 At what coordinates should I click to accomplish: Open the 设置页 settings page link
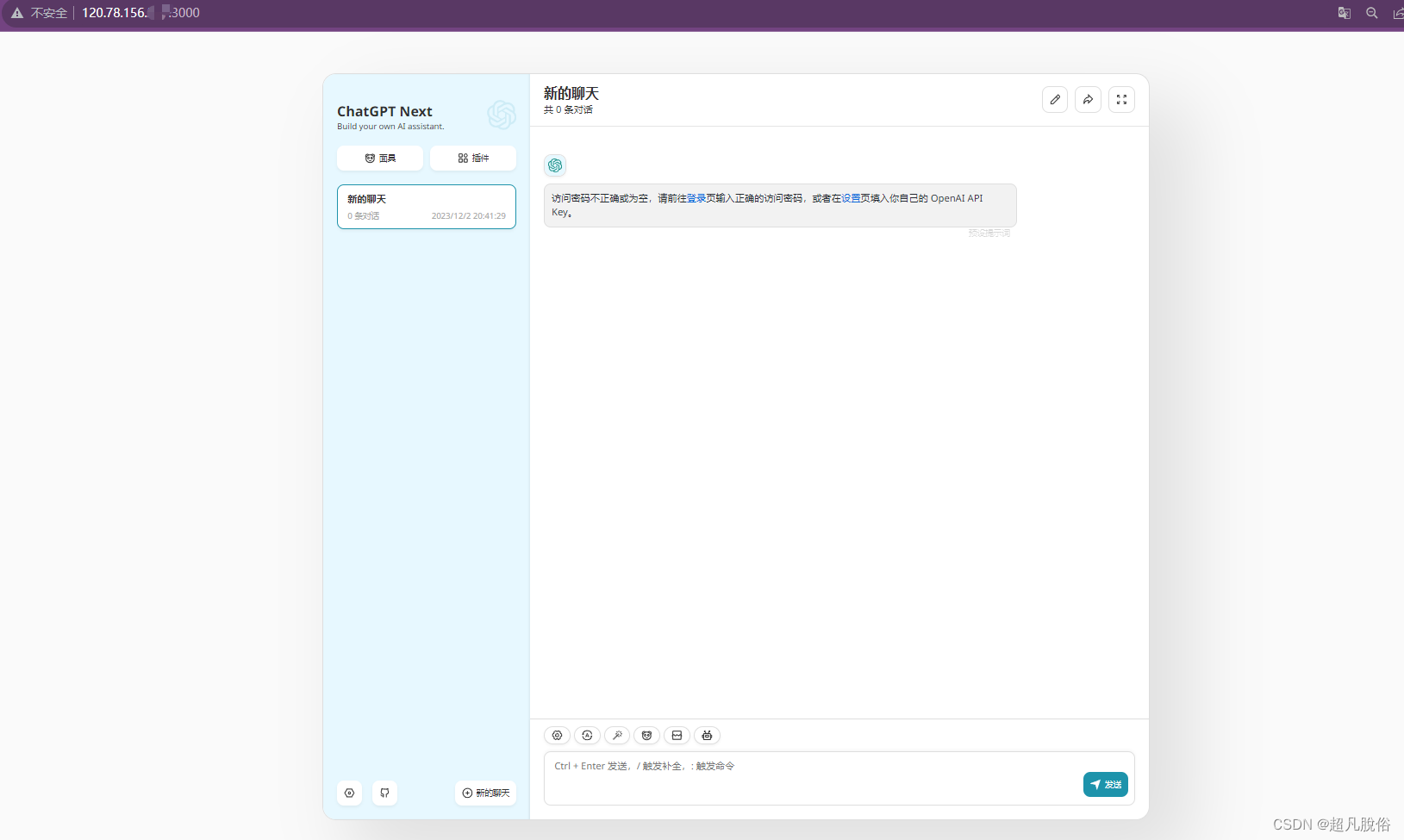pyautogui.click(x=850, y=197)
